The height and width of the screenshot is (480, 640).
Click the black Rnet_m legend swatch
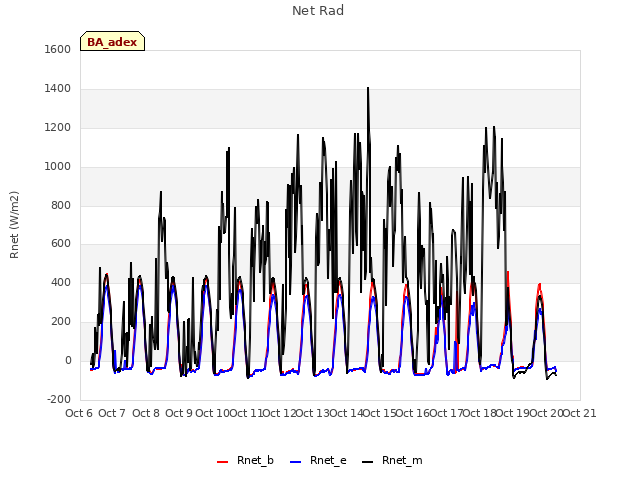367,462
